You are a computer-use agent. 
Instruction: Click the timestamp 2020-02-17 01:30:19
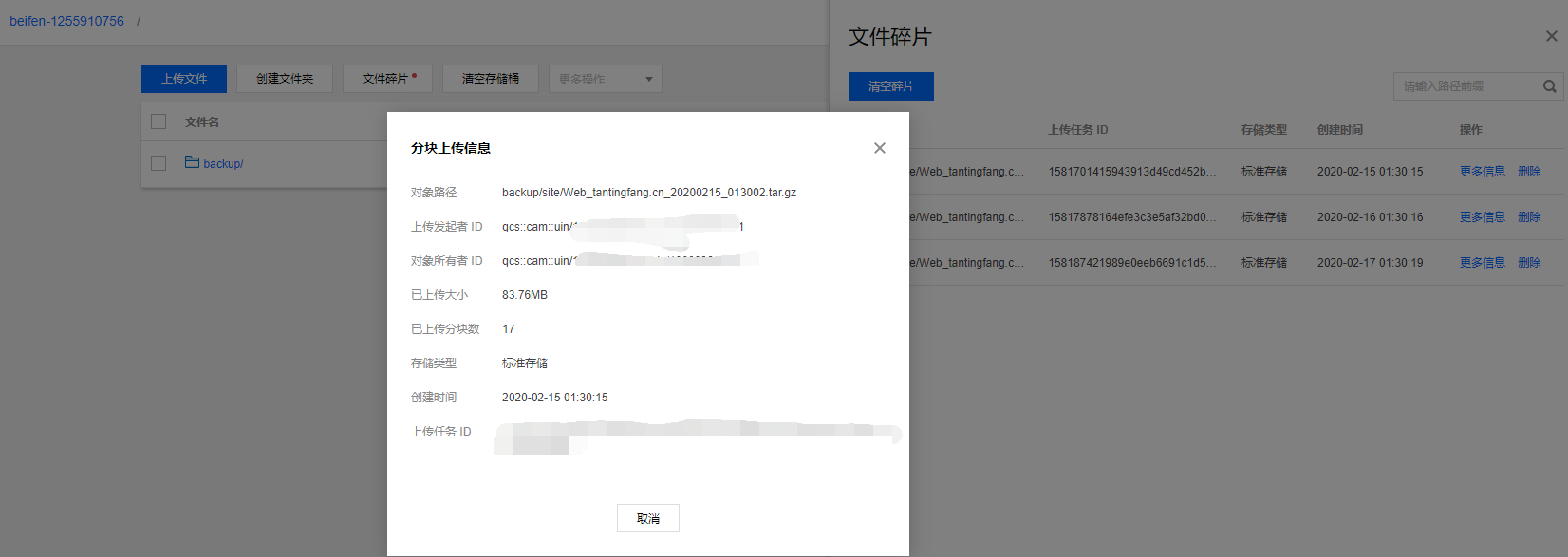pos(1371,263)
